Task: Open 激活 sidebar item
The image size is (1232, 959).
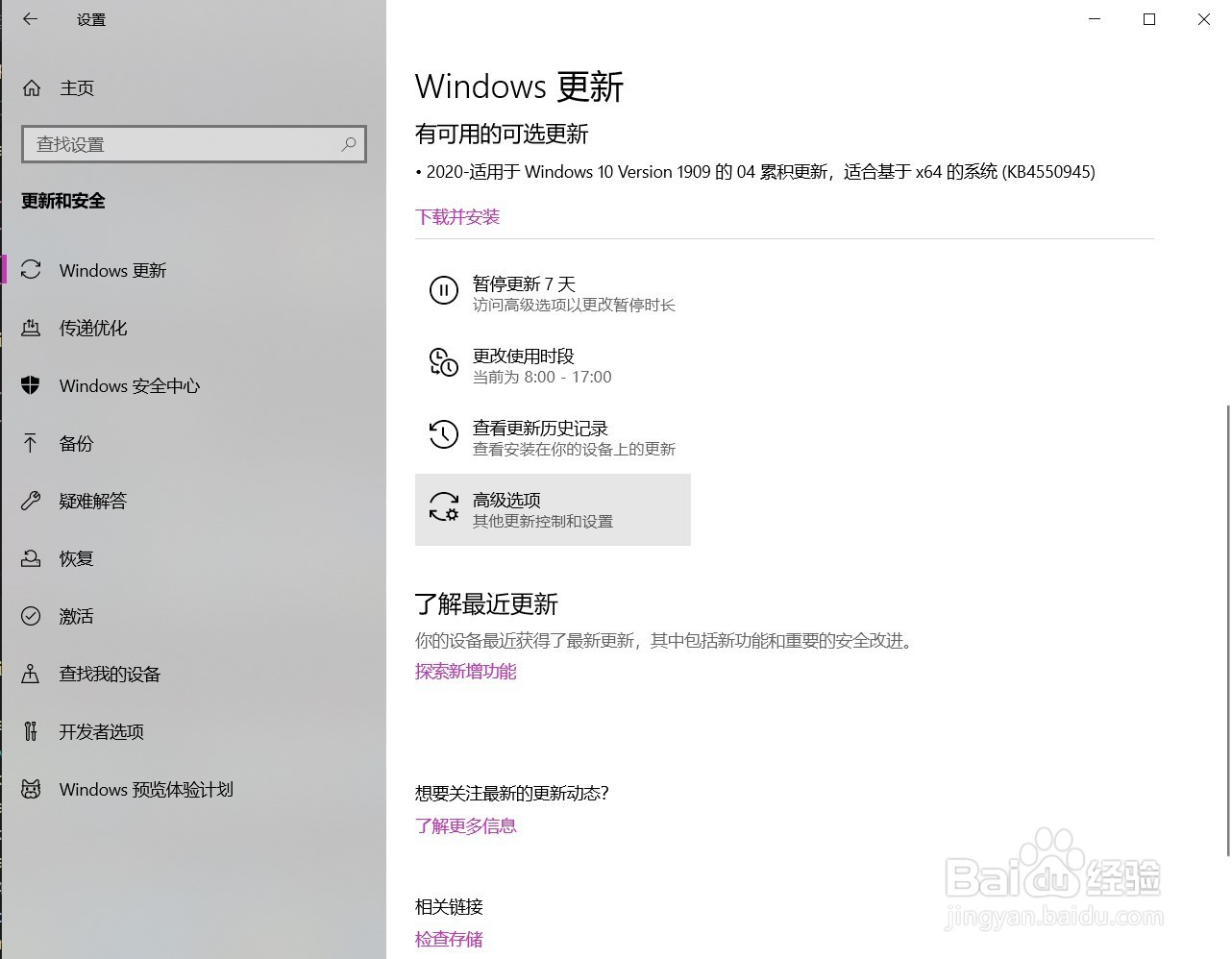Action: 193,616
